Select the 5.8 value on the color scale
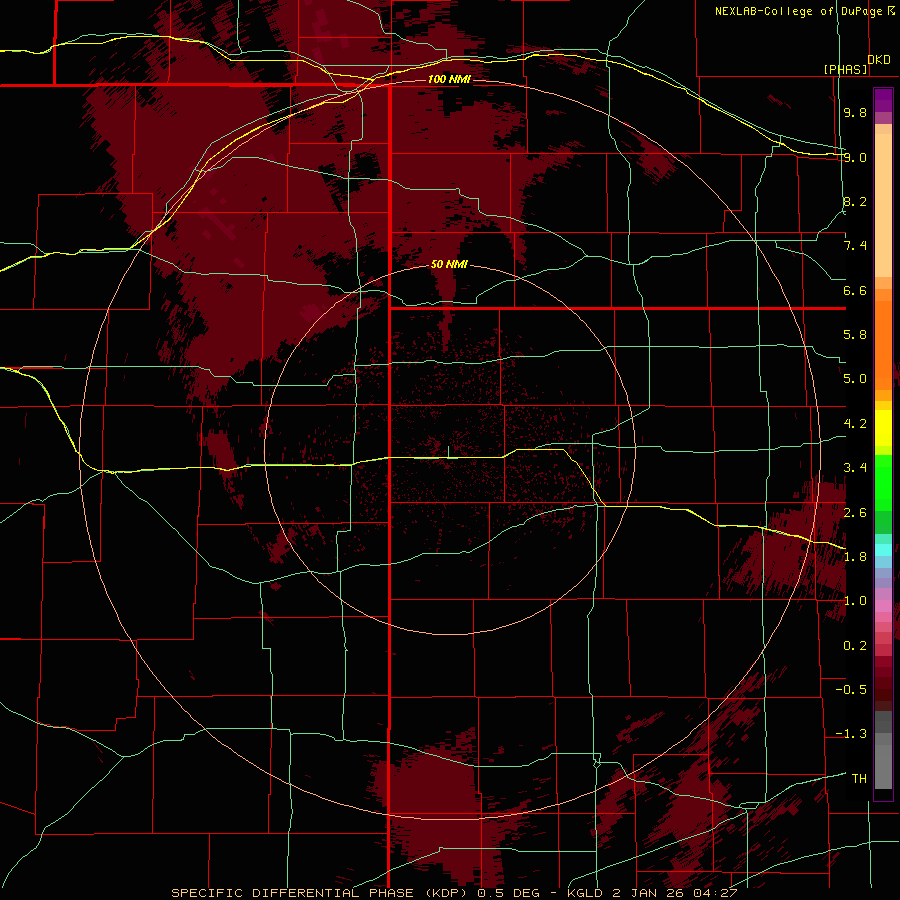The width and height of the screenshot is (900, 900). [x=855, y=335]
